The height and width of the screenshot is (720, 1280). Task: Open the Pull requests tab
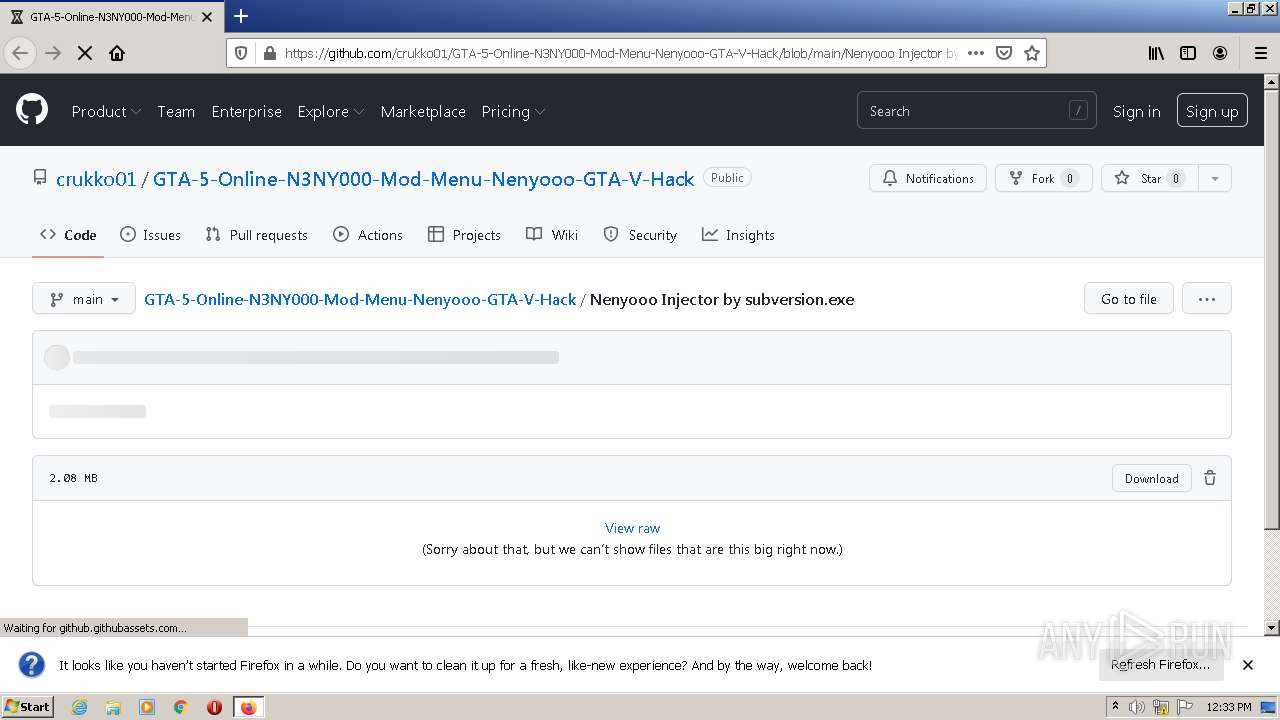(x=256, y=235)
